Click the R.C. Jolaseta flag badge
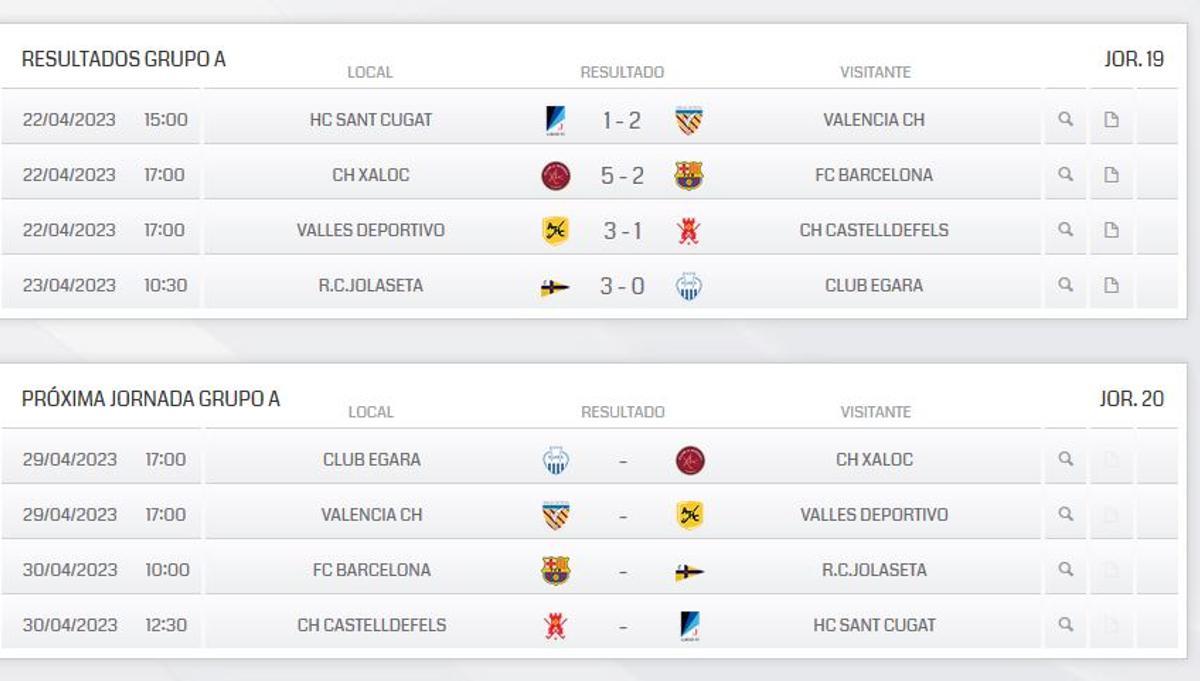The height and width of the screenshot is (681, 1200). coord(553,284)
